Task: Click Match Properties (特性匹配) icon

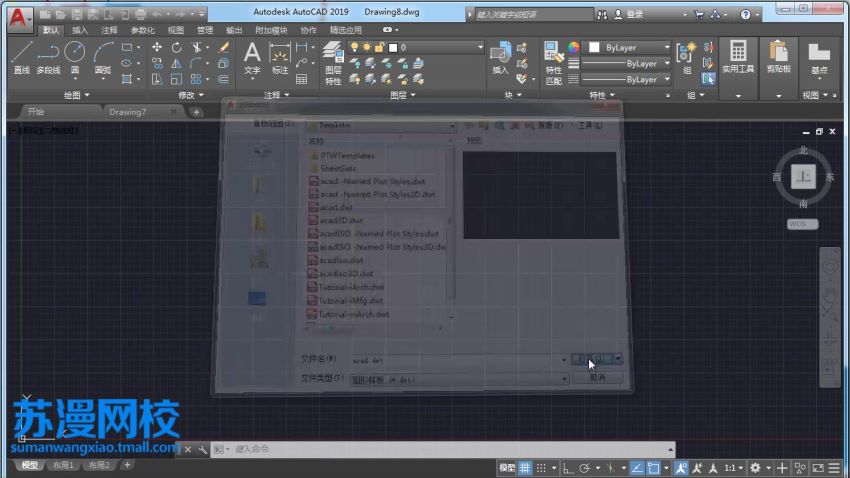Action: tap(553, 63)
